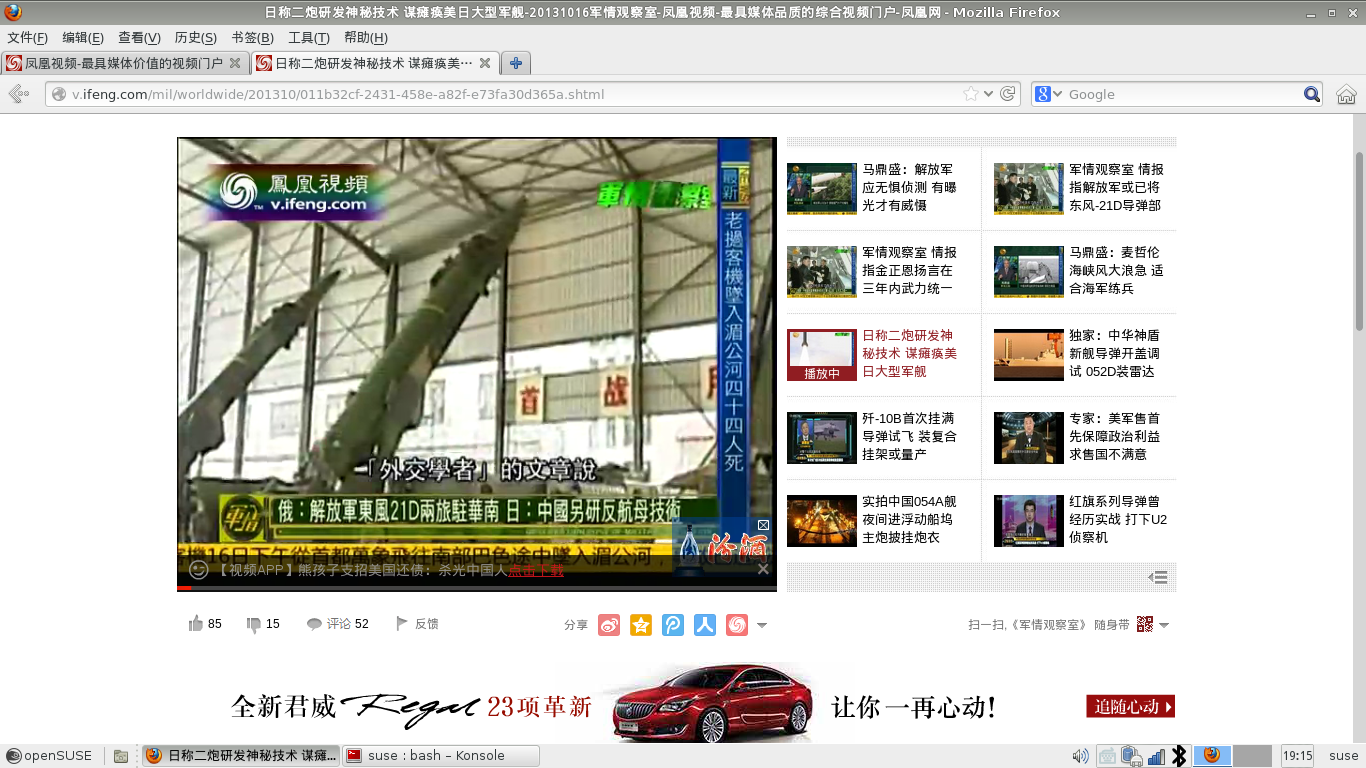Open link 实拍中国054A舰夜间进浮动船坞
Viewport: 1366px width, 768px height.
(908, 519)
